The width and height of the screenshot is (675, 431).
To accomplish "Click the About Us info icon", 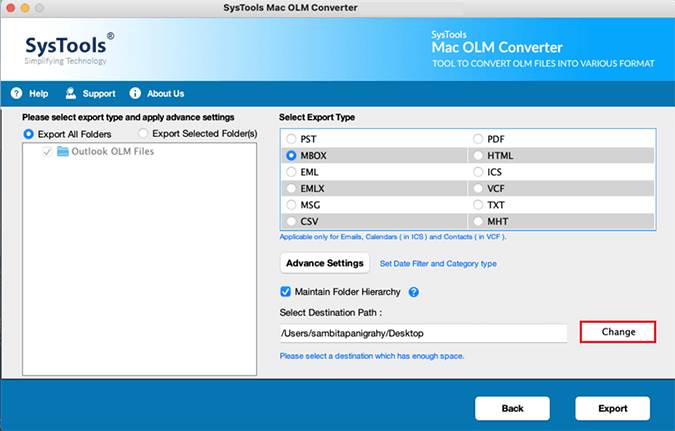I will [135, 93].
